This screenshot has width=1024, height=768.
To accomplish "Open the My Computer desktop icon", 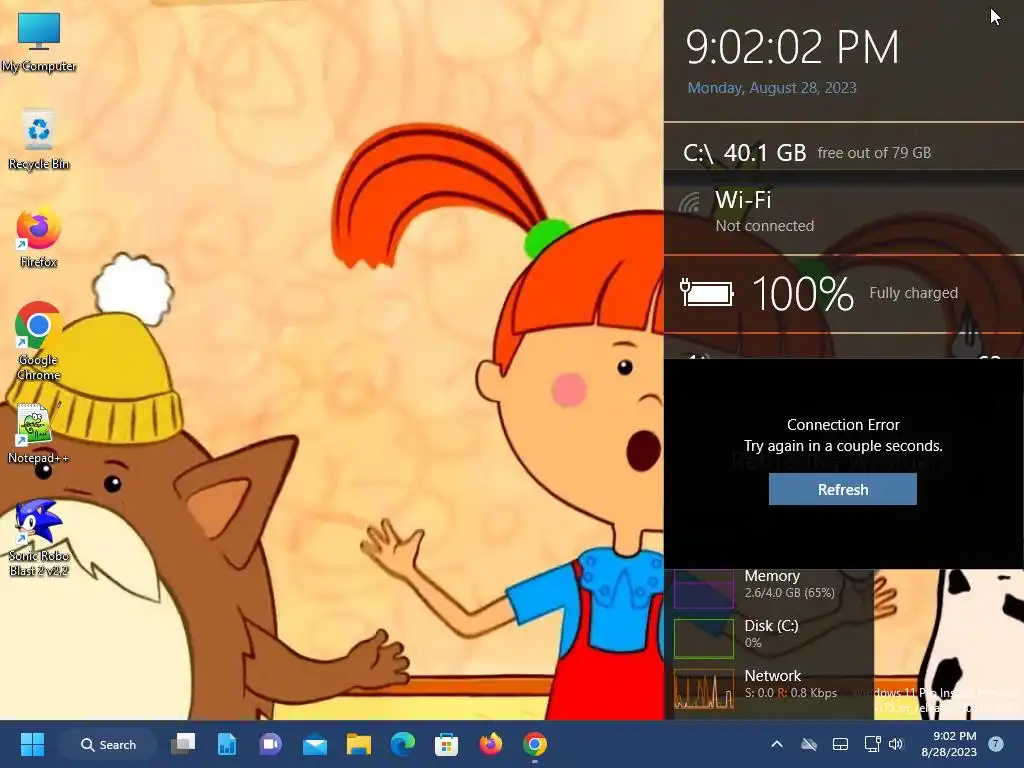I will coord(39,42).
